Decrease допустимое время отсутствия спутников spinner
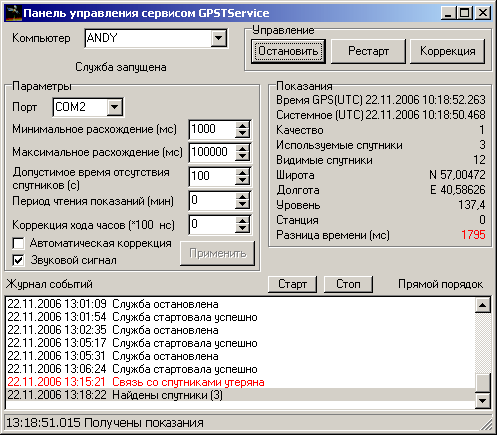Image resolution: width=497 pixels, height=435 pixels. click(242, 181)
